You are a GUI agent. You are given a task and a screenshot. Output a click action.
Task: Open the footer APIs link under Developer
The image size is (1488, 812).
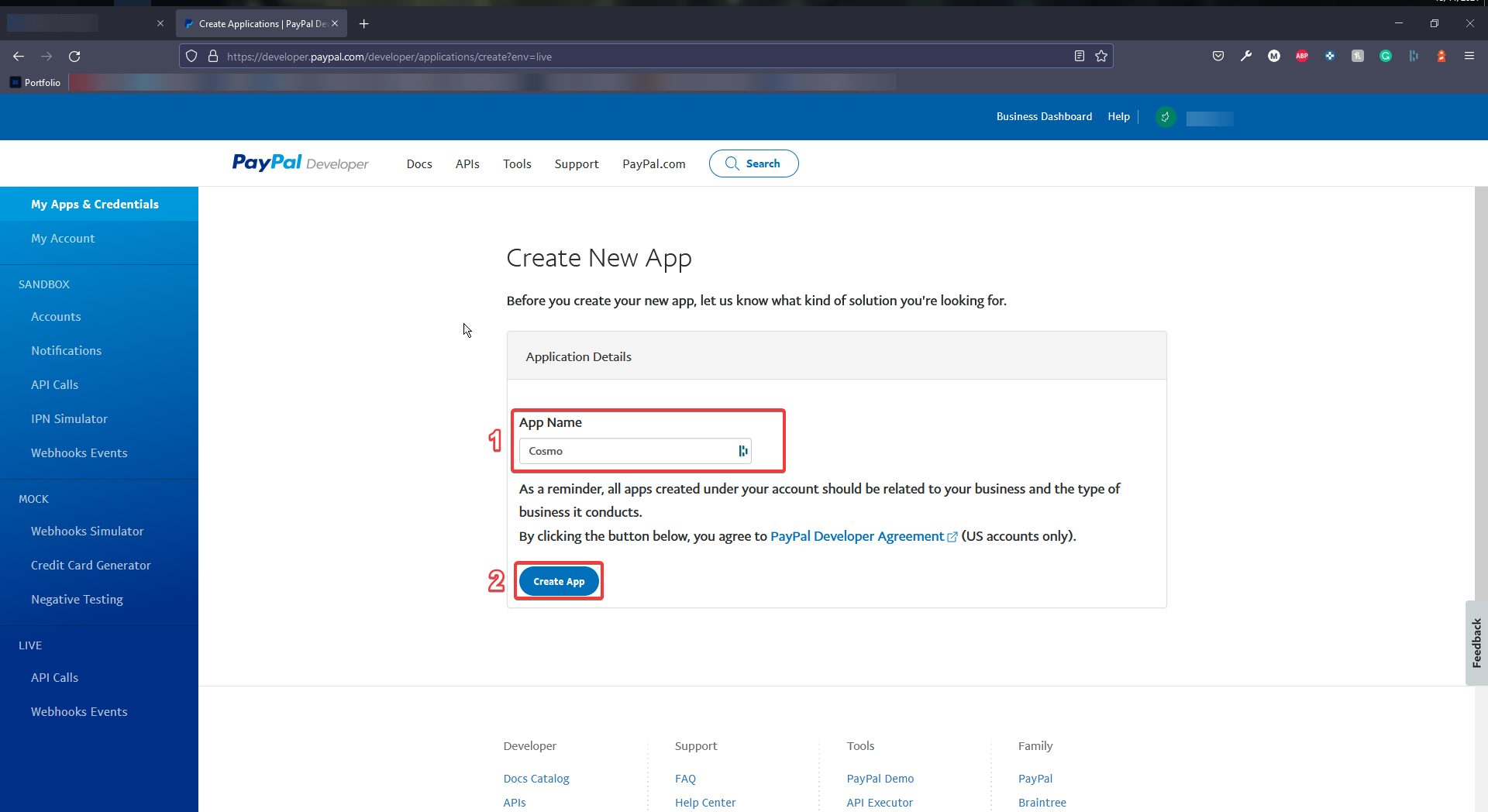(x=515, y=803)
